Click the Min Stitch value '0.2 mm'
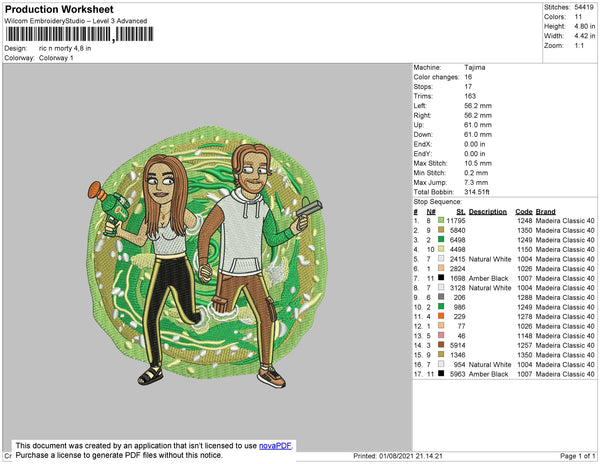Image resolution: width=600 pixels, height=464 pixels. [x=476, y=173]
